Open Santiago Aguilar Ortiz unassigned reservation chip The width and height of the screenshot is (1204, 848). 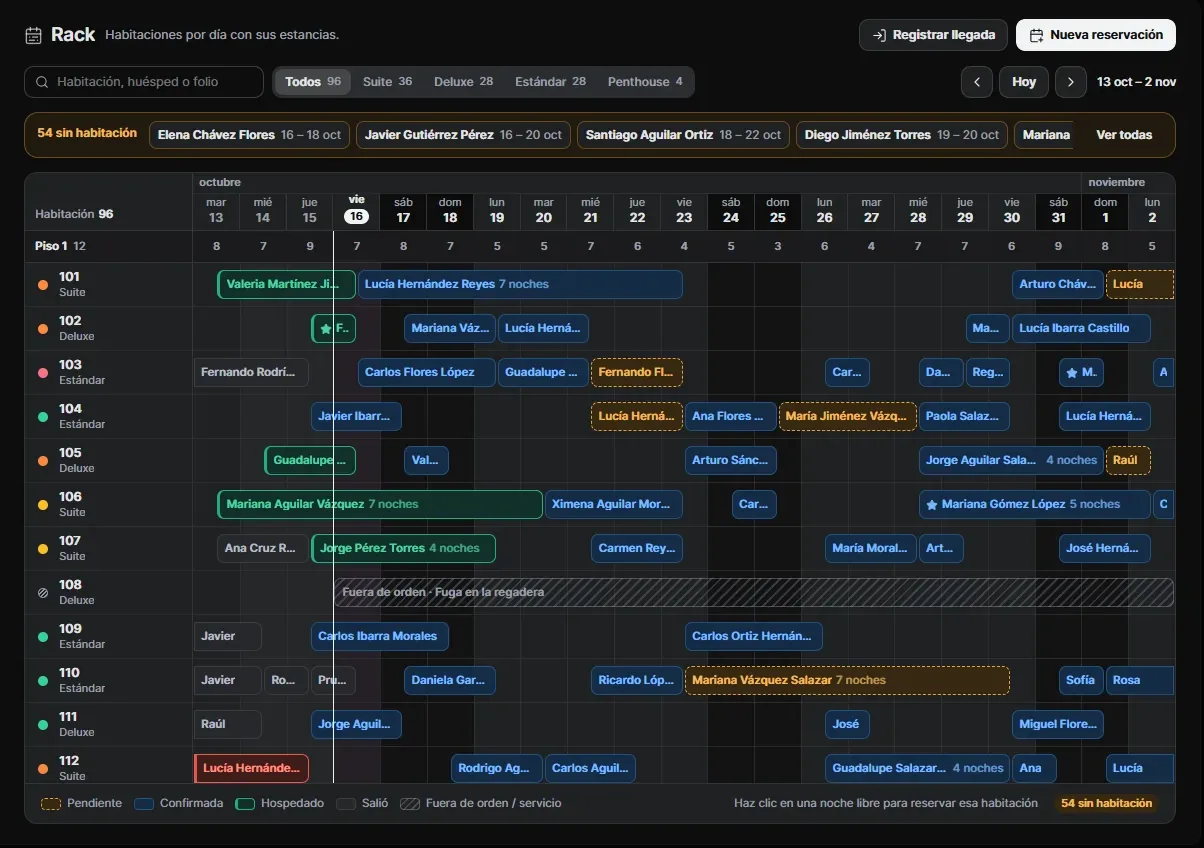point(683,135)
